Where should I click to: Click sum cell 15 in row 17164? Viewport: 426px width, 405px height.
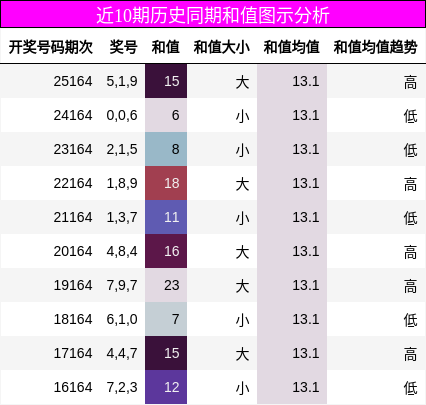[x=166, y=353]
